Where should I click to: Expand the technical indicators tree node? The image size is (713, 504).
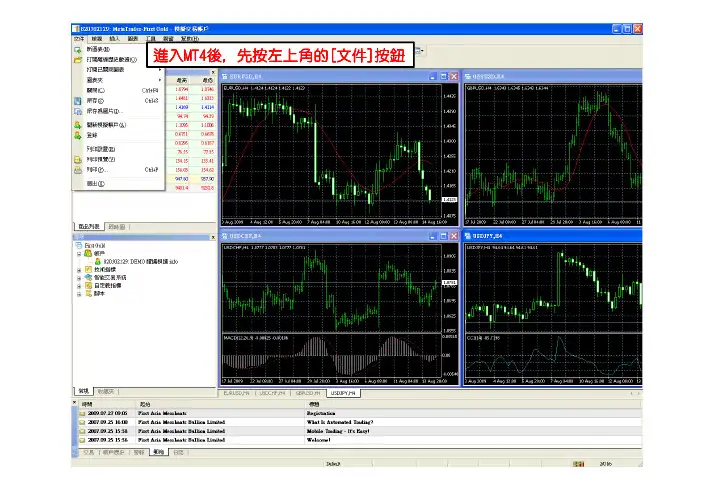tap(79, 270)
